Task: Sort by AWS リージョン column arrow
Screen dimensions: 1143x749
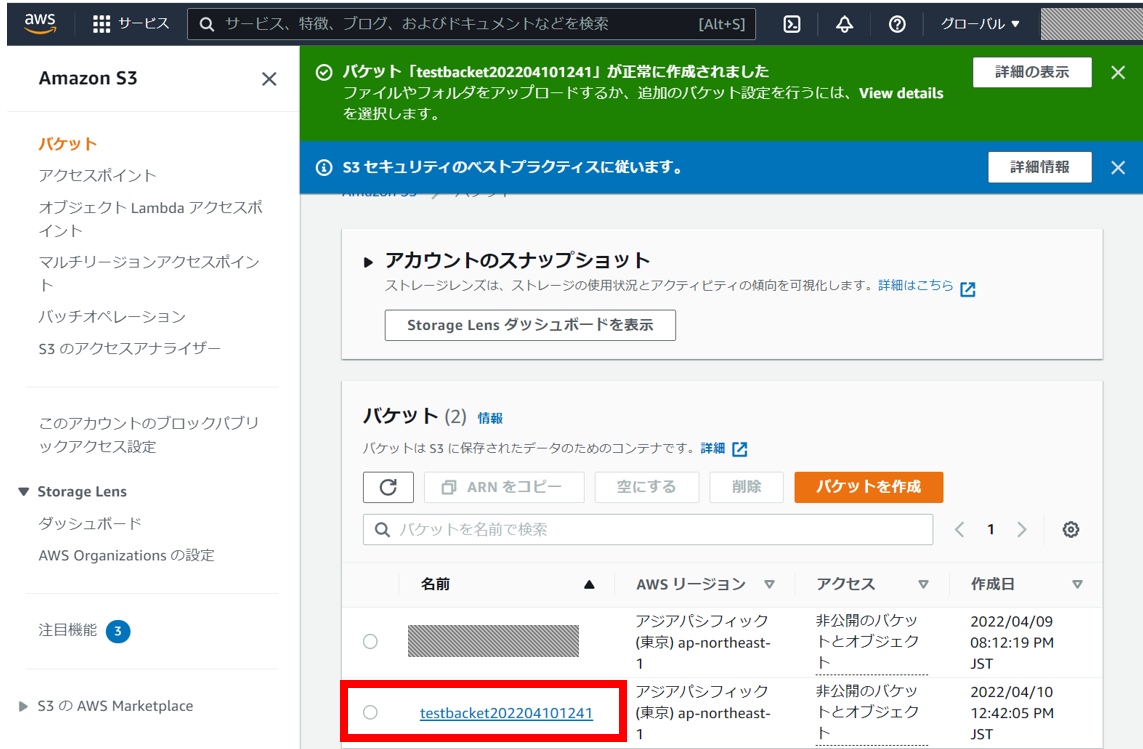Action: point(769,584)
